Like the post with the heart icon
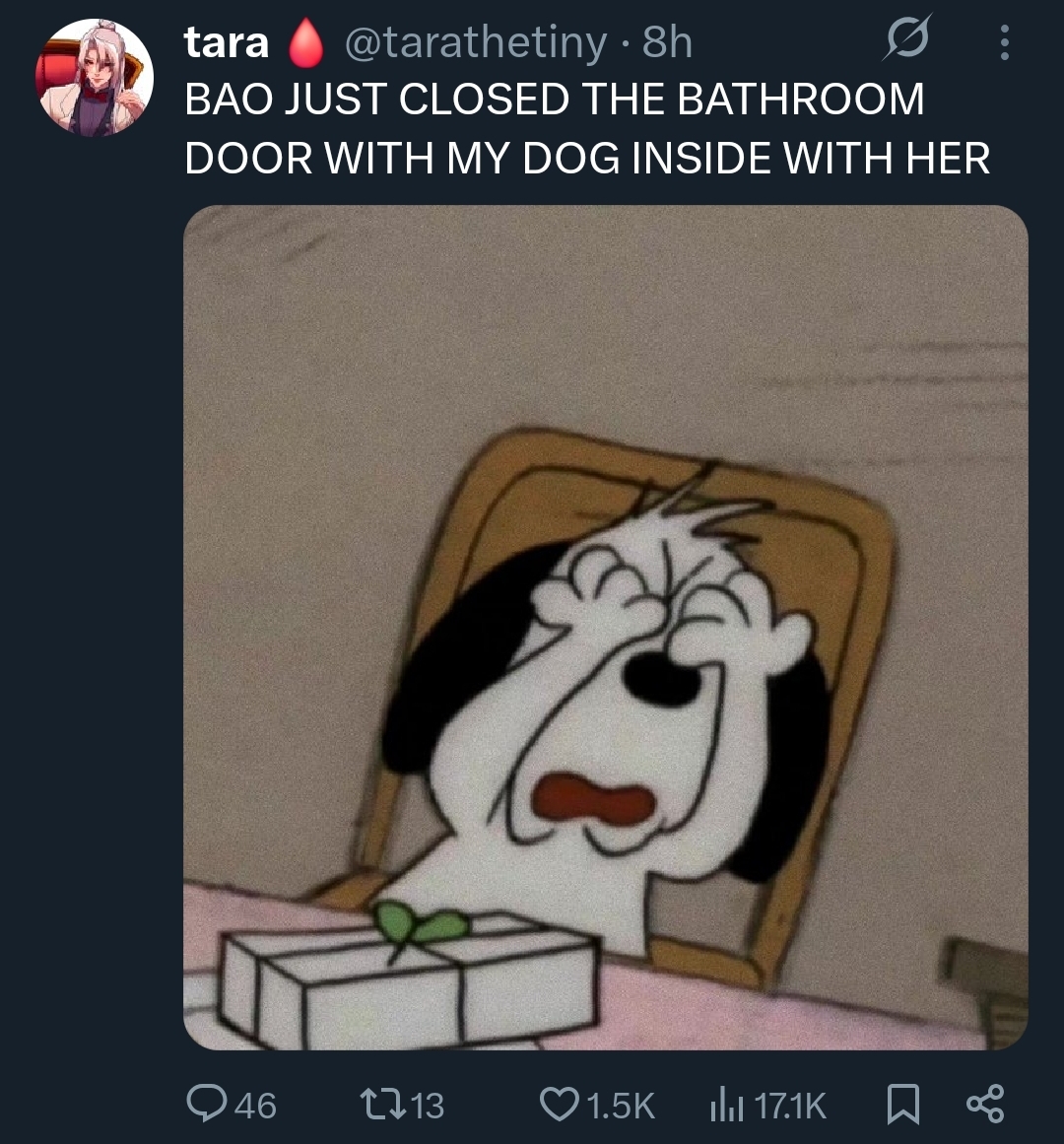The image size is (1064, 1144). click(x=560, y=1104)
